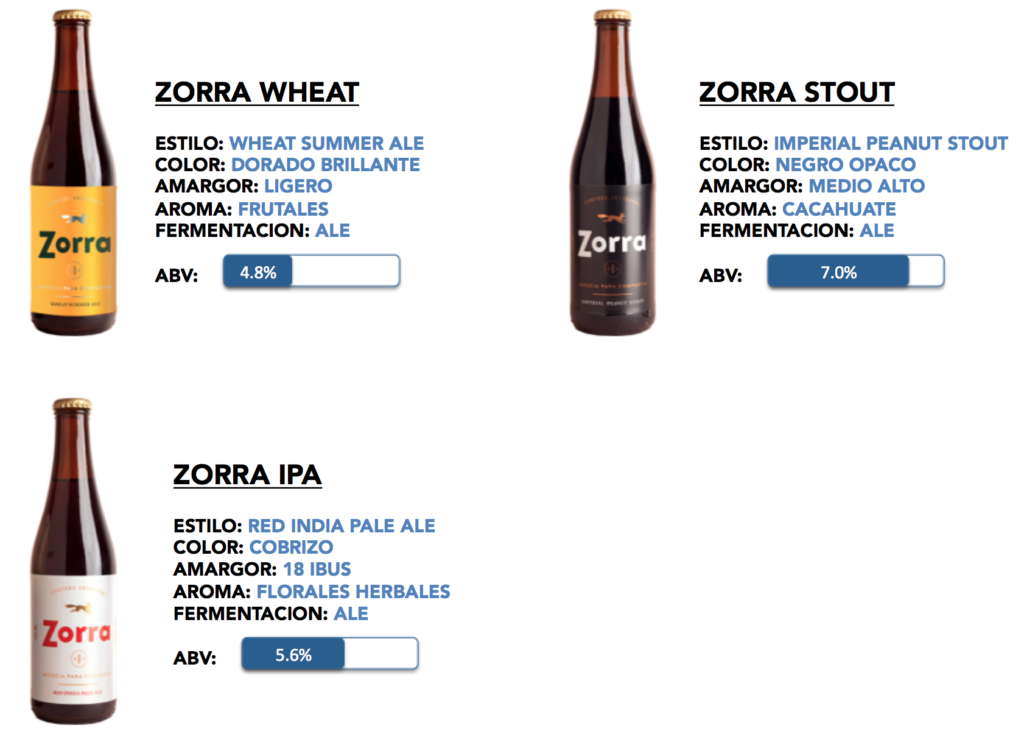The width and height of the screenshot is (1024, 748).
Task: Open the ZORRA IPA heading
Action: (248, 475)
